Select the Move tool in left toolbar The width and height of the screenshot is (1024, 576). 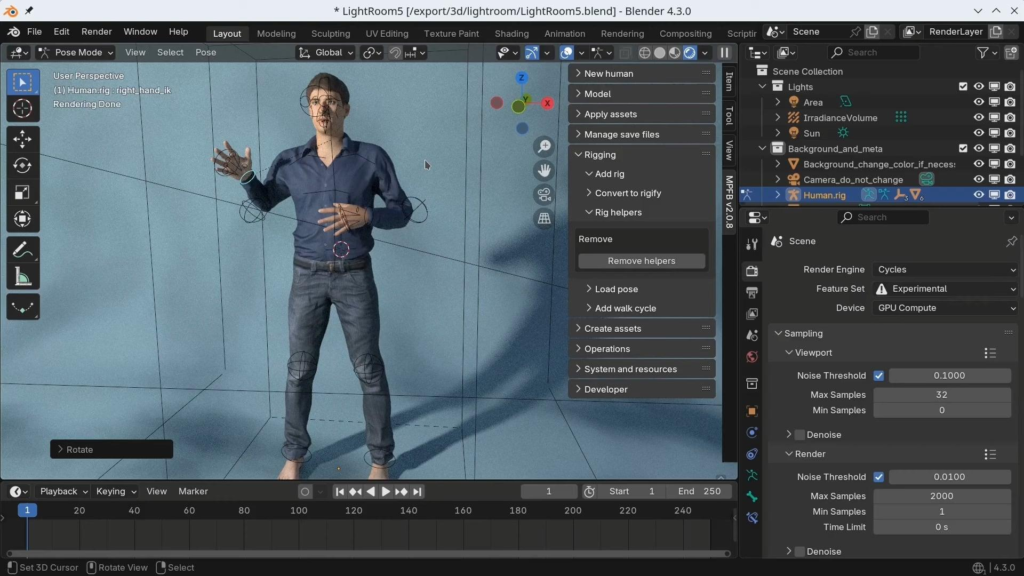(23, 139)
